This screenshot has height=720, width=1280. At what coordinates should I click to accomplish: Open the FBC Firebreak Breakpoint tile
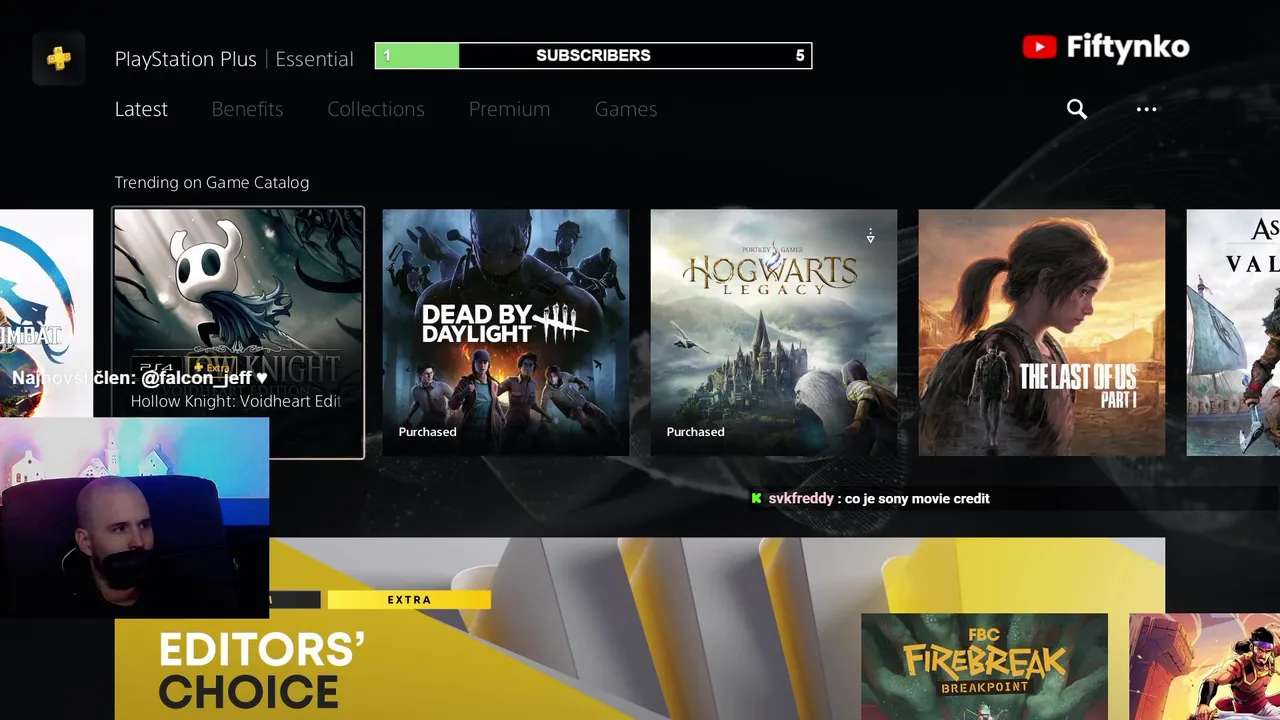(984, 666)
